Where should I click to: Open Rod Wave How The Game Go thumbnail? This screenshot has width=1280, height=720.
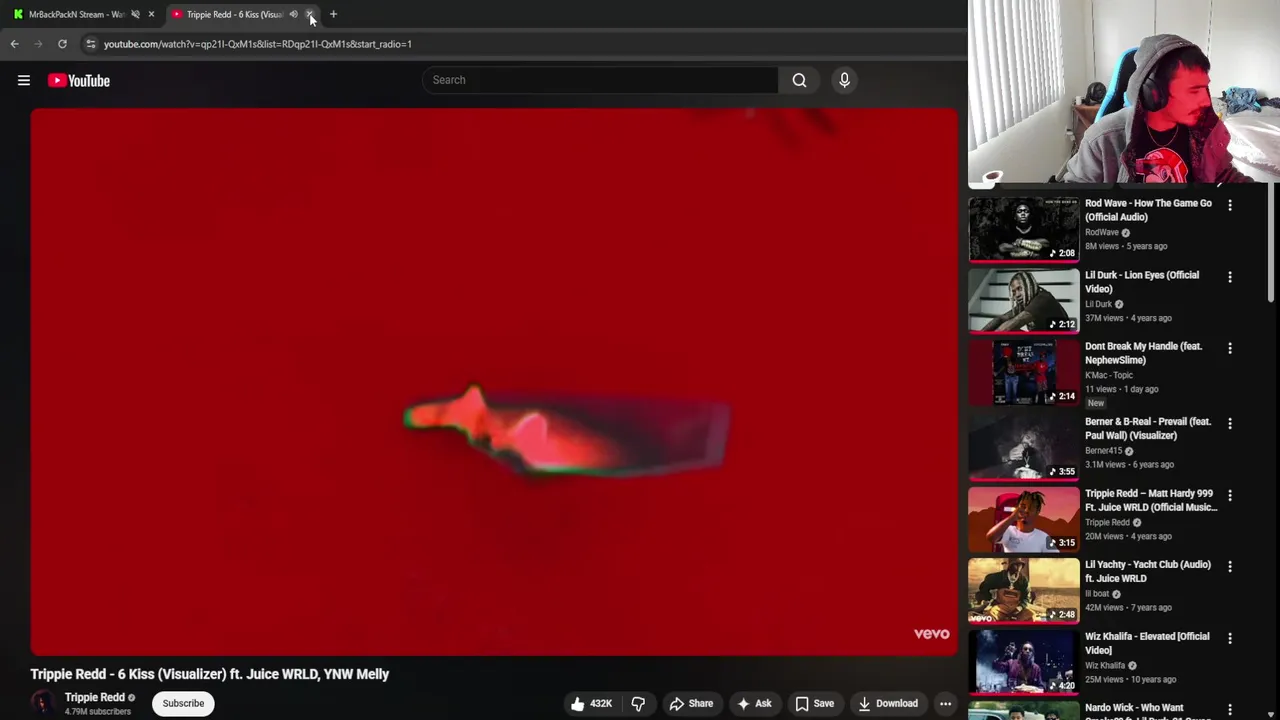[1024, 228]
